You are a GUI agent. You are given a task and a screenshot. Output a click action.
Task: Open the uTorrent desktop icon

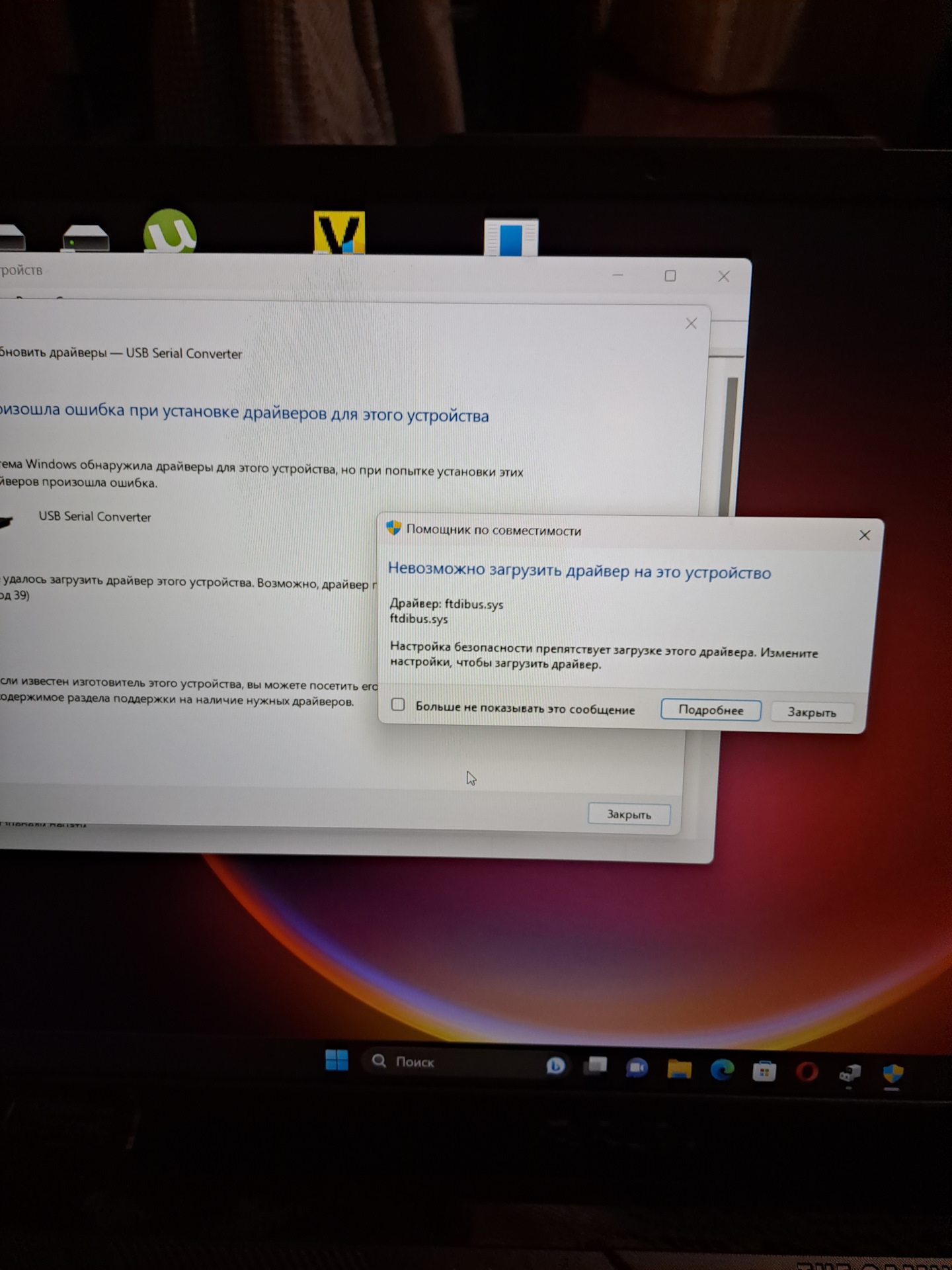pos(170,231)
